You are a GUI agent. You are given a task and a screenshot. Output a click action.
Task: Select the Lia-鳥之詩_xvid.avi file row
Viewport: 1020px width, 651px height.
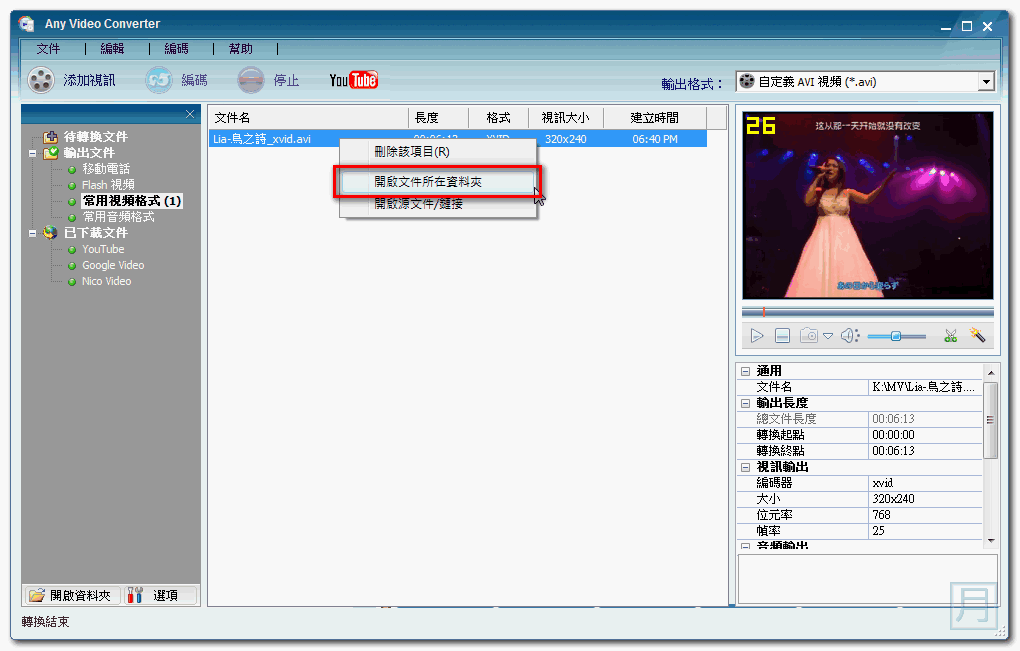point(269,137)
